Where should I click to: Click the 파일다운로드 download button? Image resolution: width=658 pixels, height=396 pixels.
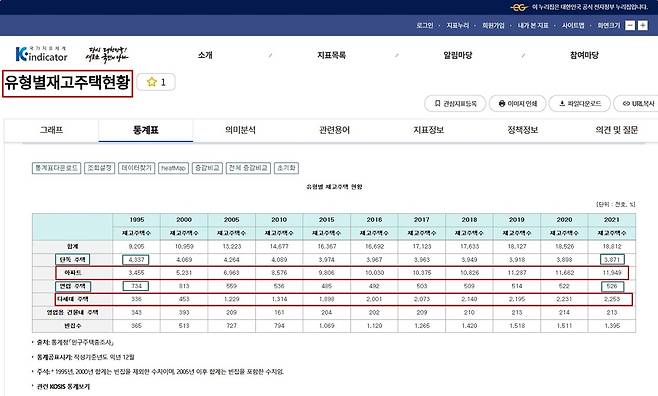click(x=580, y=104)
